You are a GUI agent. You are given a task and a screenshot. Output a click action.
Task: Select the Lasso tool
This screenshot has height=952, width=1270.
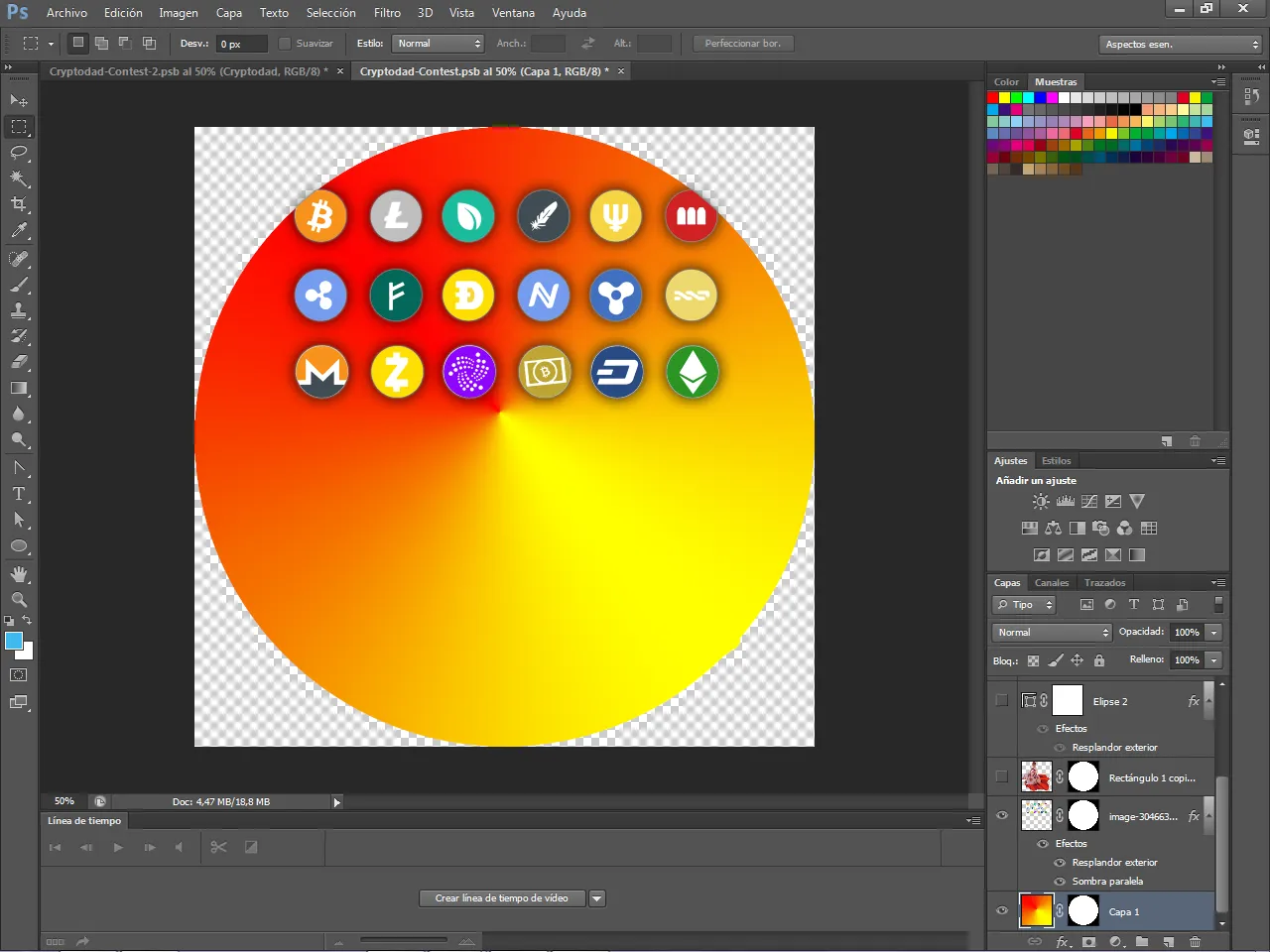point(19,153)
